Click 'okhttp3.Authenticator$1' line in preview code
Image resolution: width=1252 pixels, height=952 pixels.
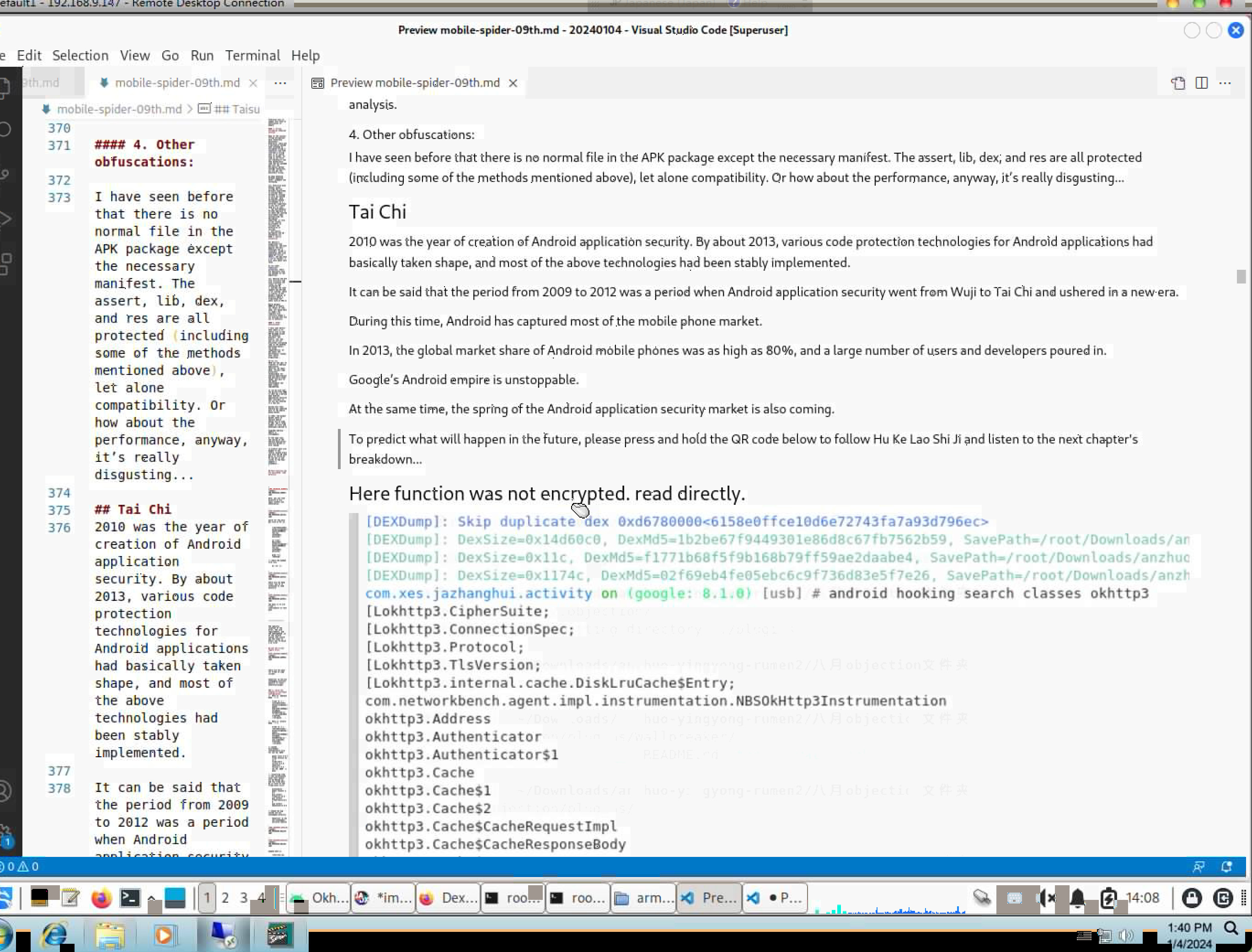coord(462,755)
